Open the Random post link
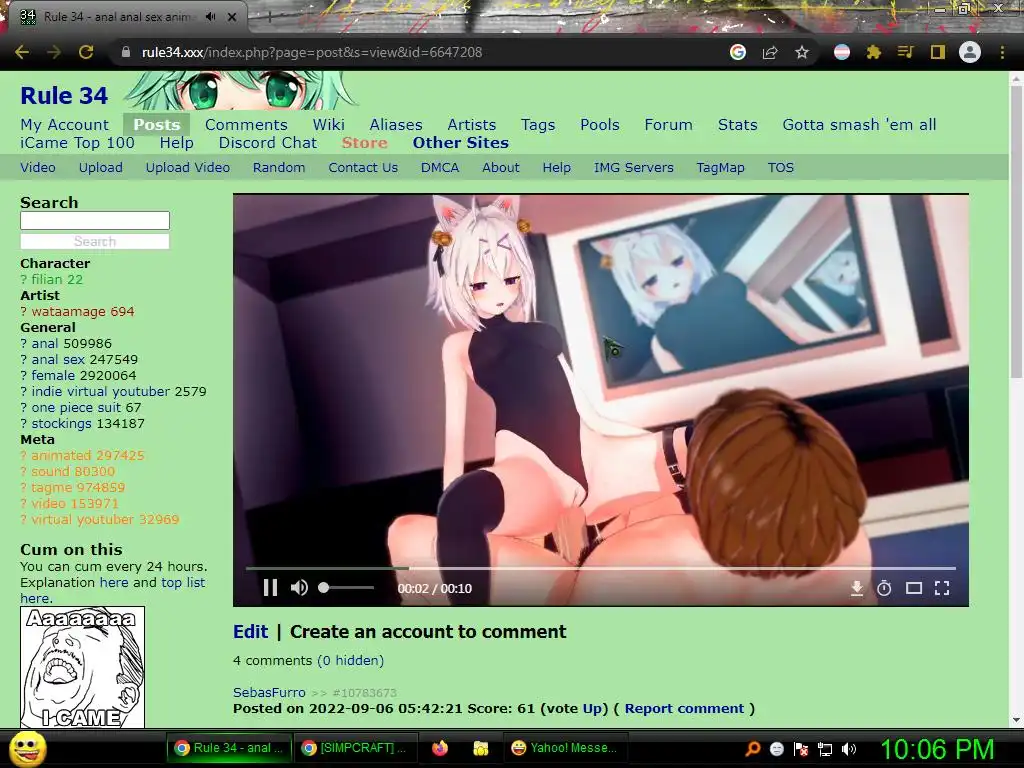 pyautogui.click(x=279, y=168)
